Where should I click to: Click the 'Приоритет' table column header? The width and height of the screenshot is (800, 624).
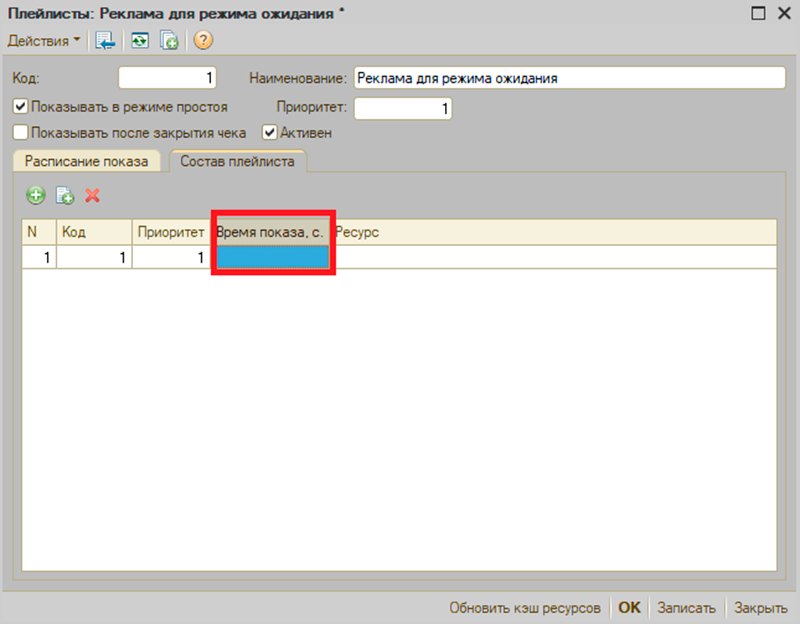[171, 232]
